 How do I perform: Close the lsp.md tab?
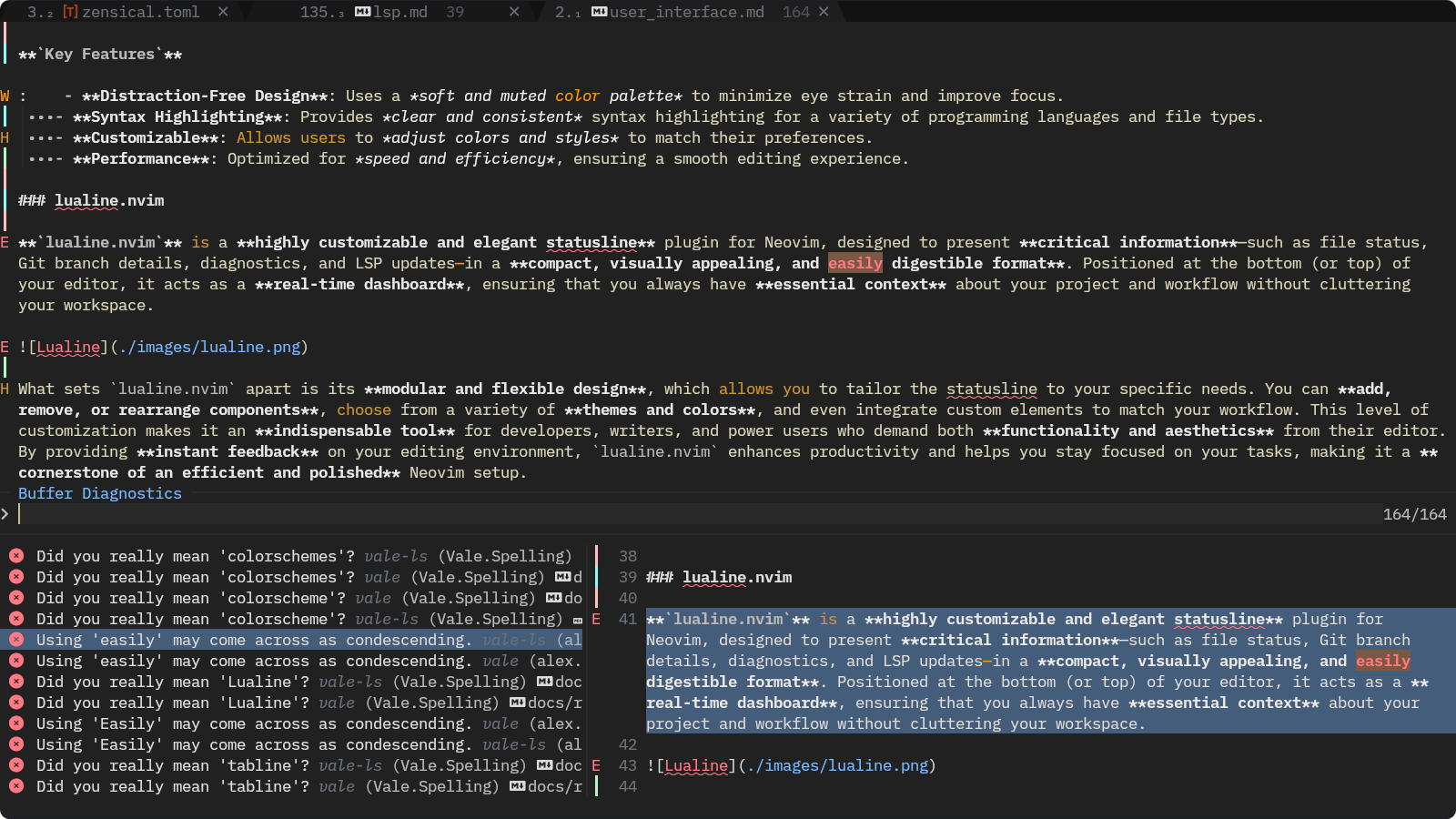514,12
